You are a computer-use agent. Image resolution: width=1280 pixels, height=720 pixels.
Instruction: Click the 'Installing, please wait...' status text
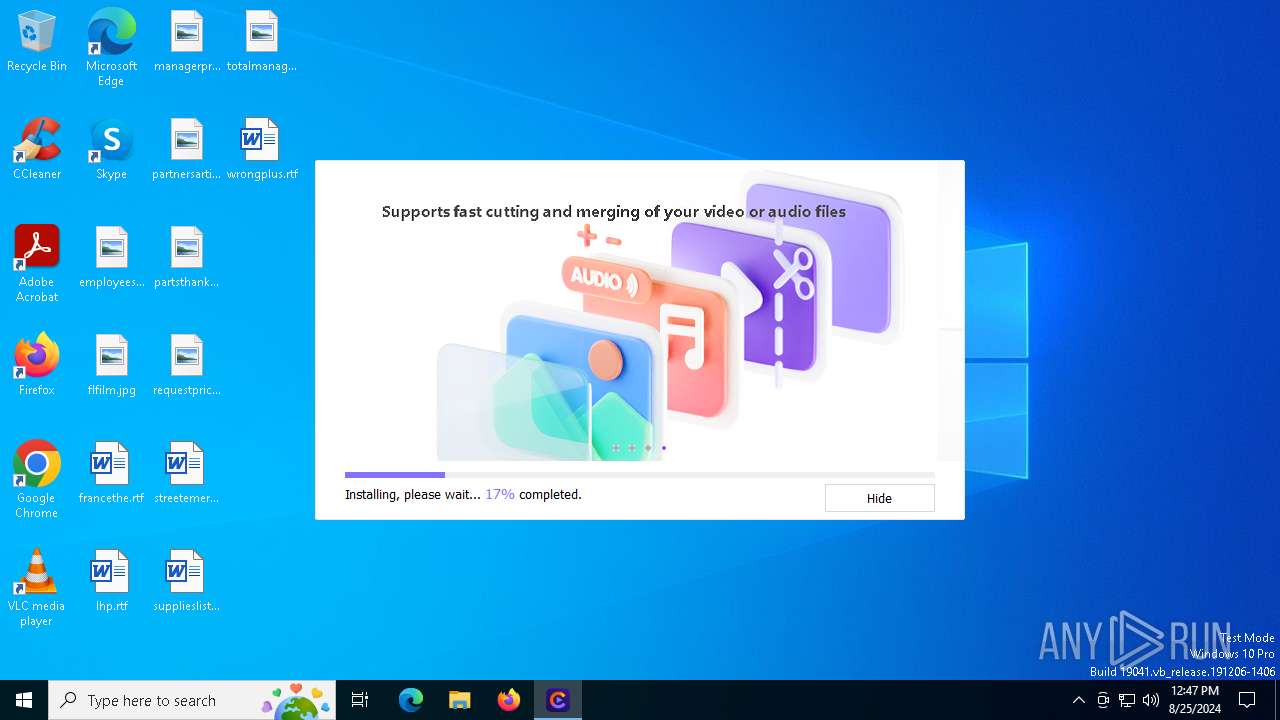tap(412, 495)
